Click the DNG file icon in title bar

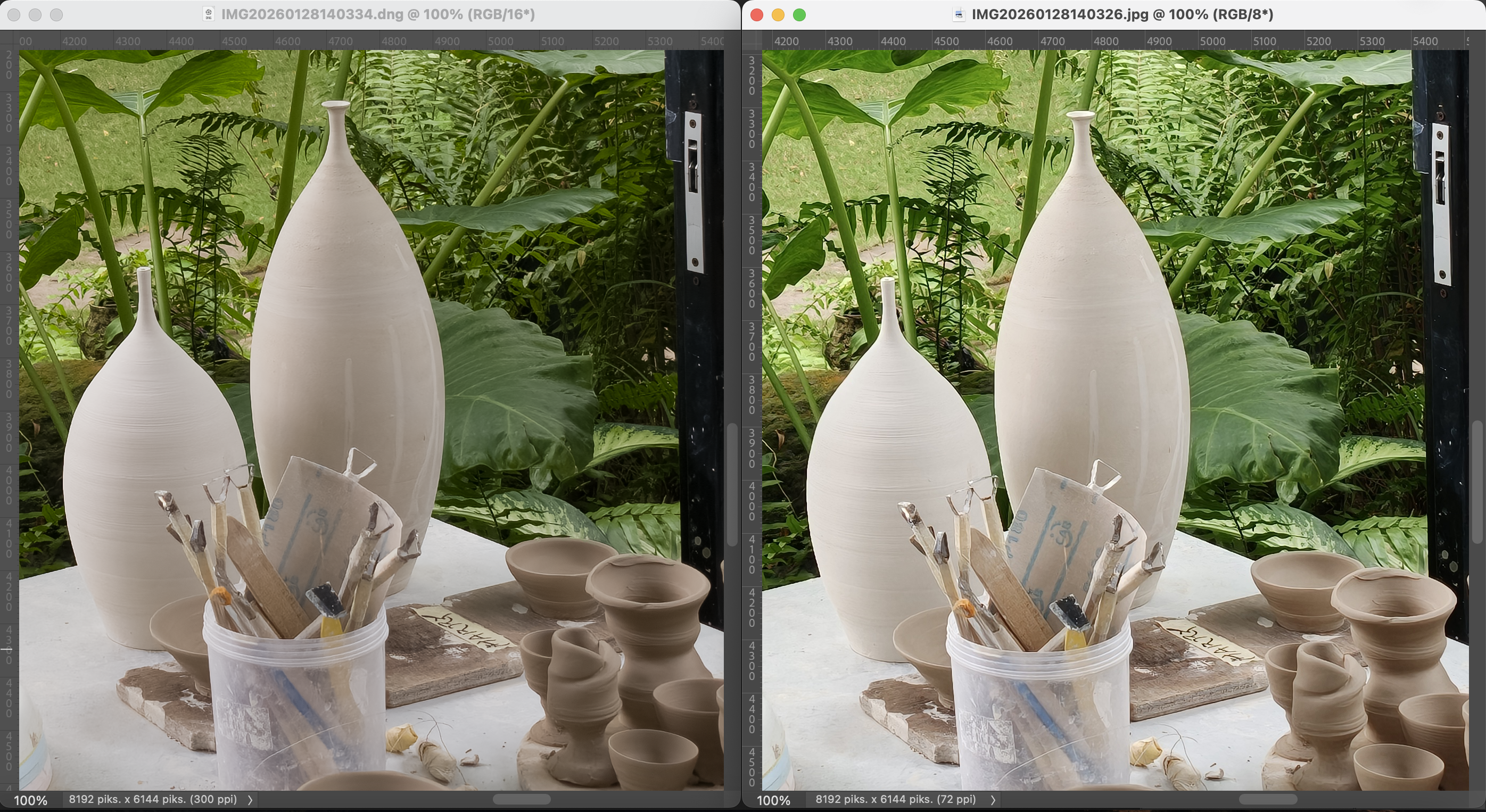(x=209, y=14)
